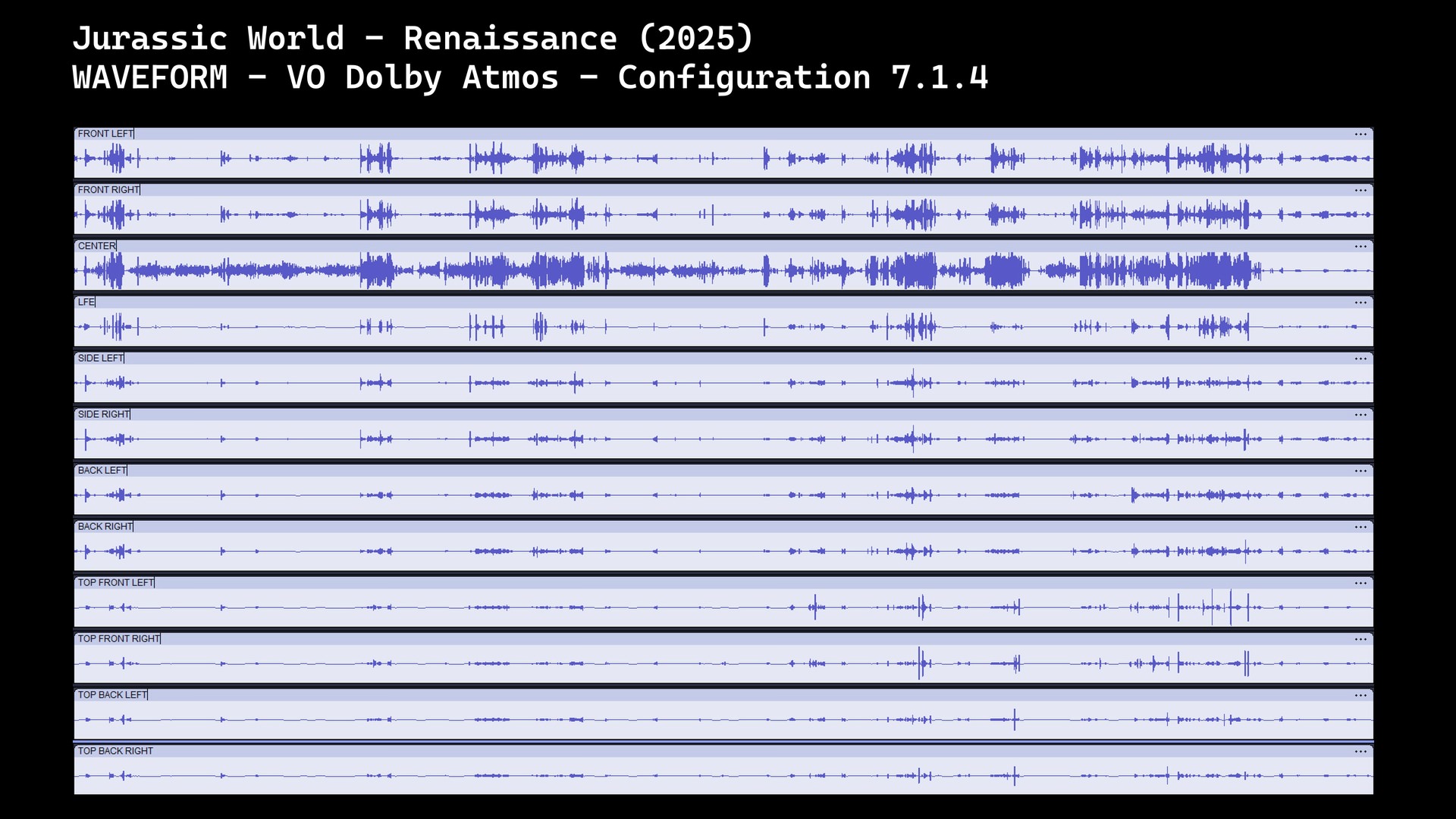
Task: Open the SIDE RIGHT track options menu
Action: pos(1360,415)
